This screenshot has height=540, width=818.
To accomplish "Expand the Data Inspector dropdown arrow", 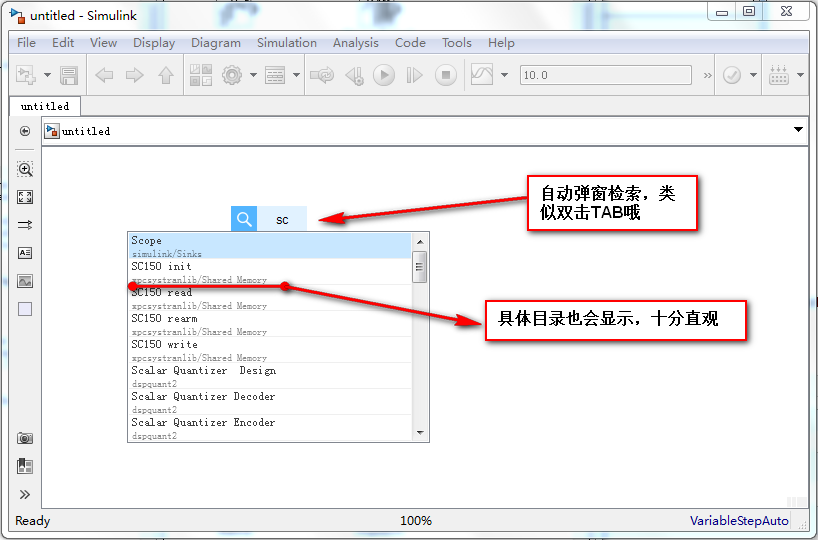I will pos(504,75).
